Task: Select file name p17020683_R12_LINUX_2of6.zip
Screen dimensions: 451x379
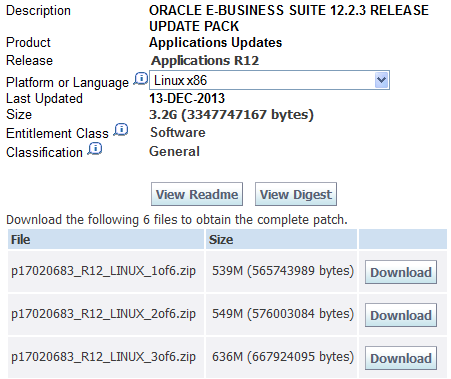Action: pyautogui.click(x=103, y=314)
